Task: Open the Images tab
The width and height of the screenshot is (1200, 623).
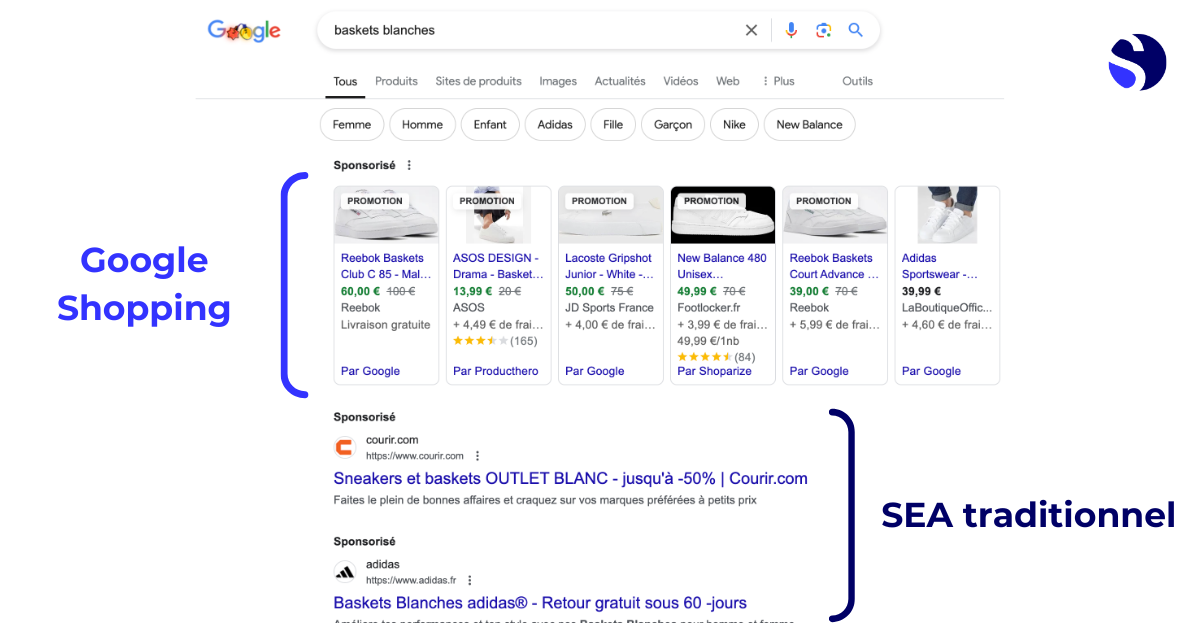Action: (558, 81)
